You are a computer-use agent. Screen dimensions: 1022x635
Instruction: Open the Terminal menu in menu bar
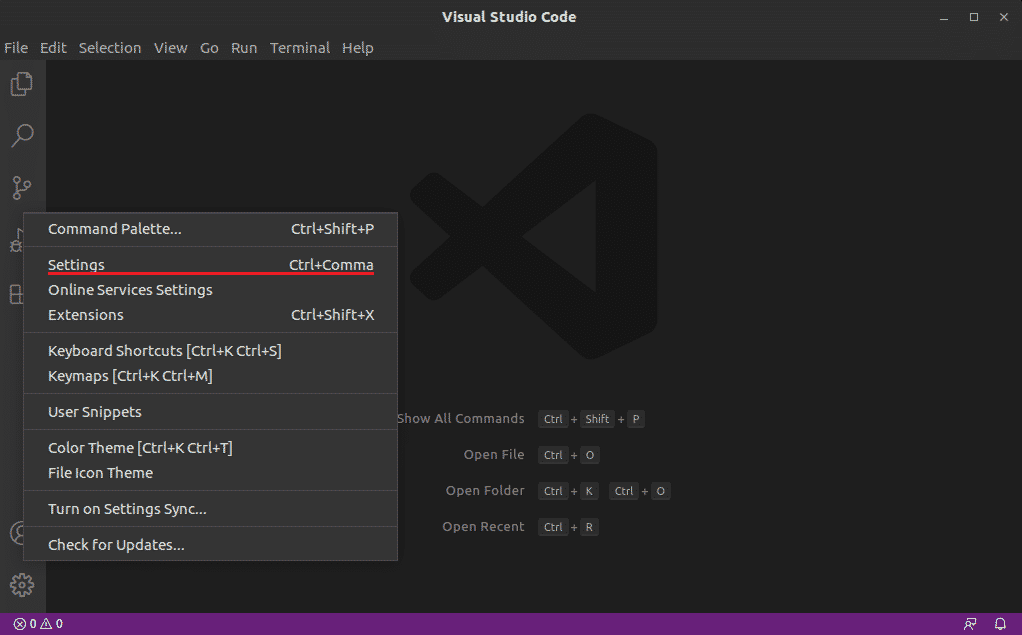click(299, 48)
